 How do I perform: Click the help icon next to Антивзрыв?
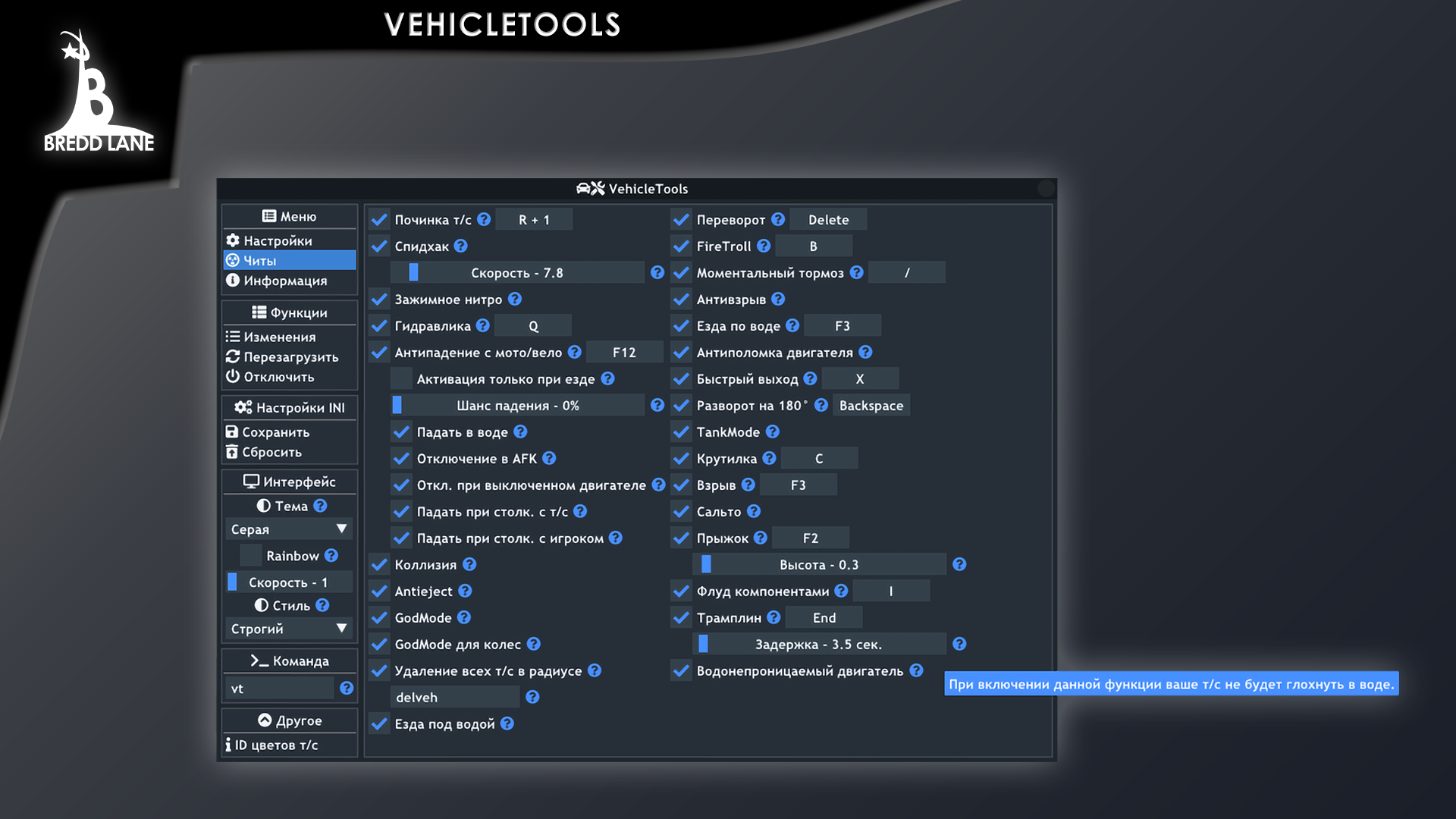pyautogui.click(x=778, y=300)
